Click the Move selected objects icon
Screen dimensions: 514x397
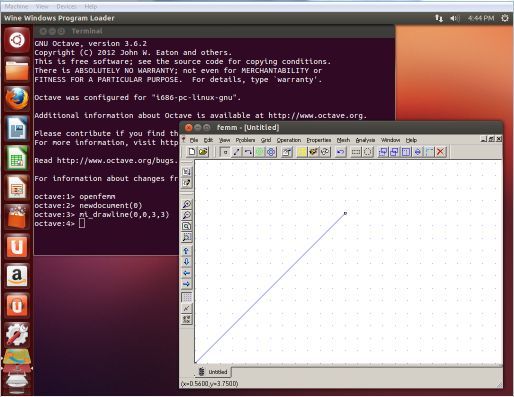click(x=383, y=152)
